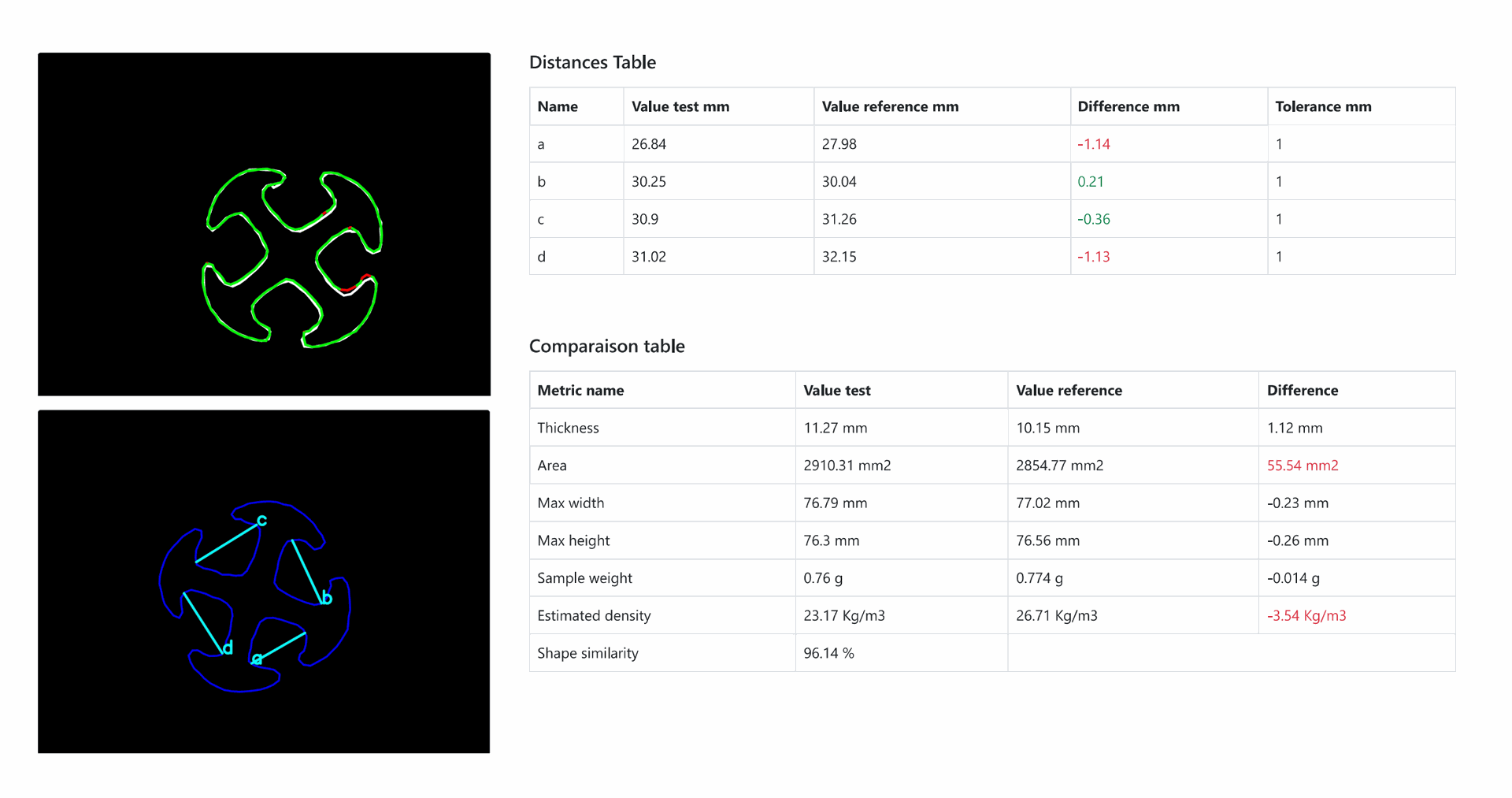1512x798 pixels.
Task: Select sample weight difference -0.014 g
Action: coord(1294,578)
